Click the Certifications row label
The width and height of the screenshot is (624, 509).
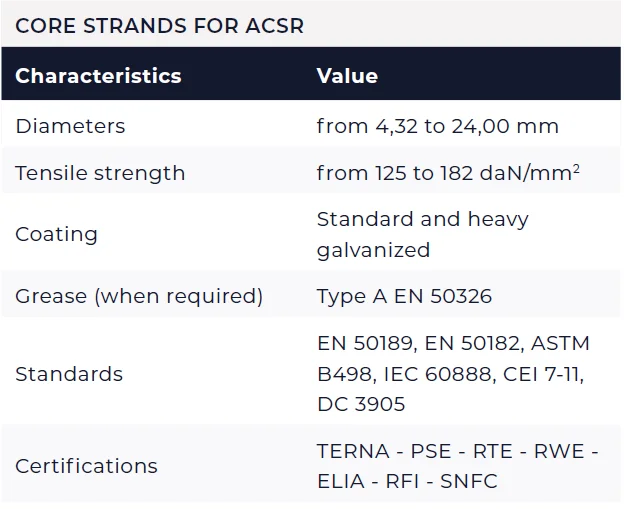click(86, 466)
